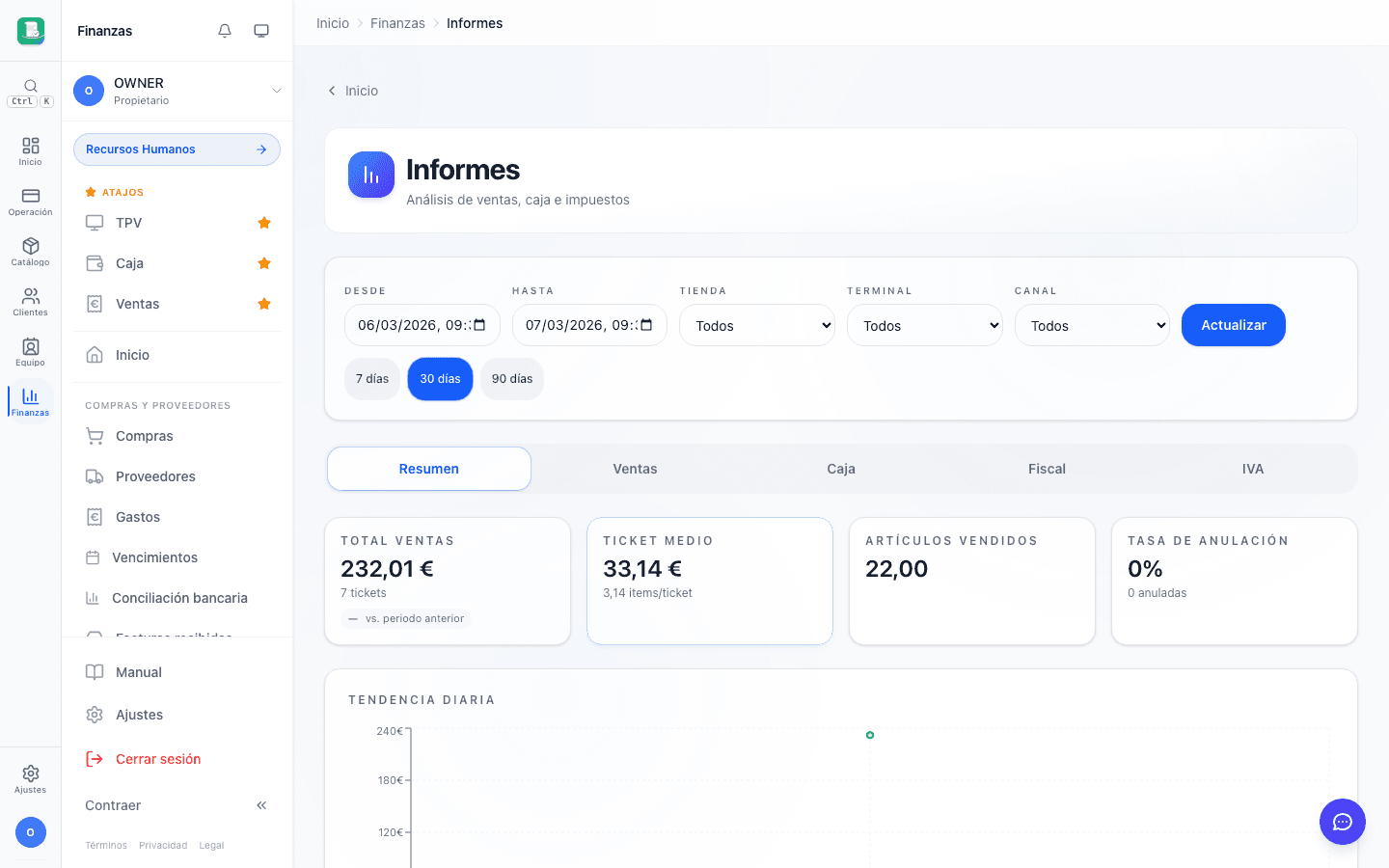1389x868 pixels.
Task: Switch to the Resumen tab
Action: 429,469
